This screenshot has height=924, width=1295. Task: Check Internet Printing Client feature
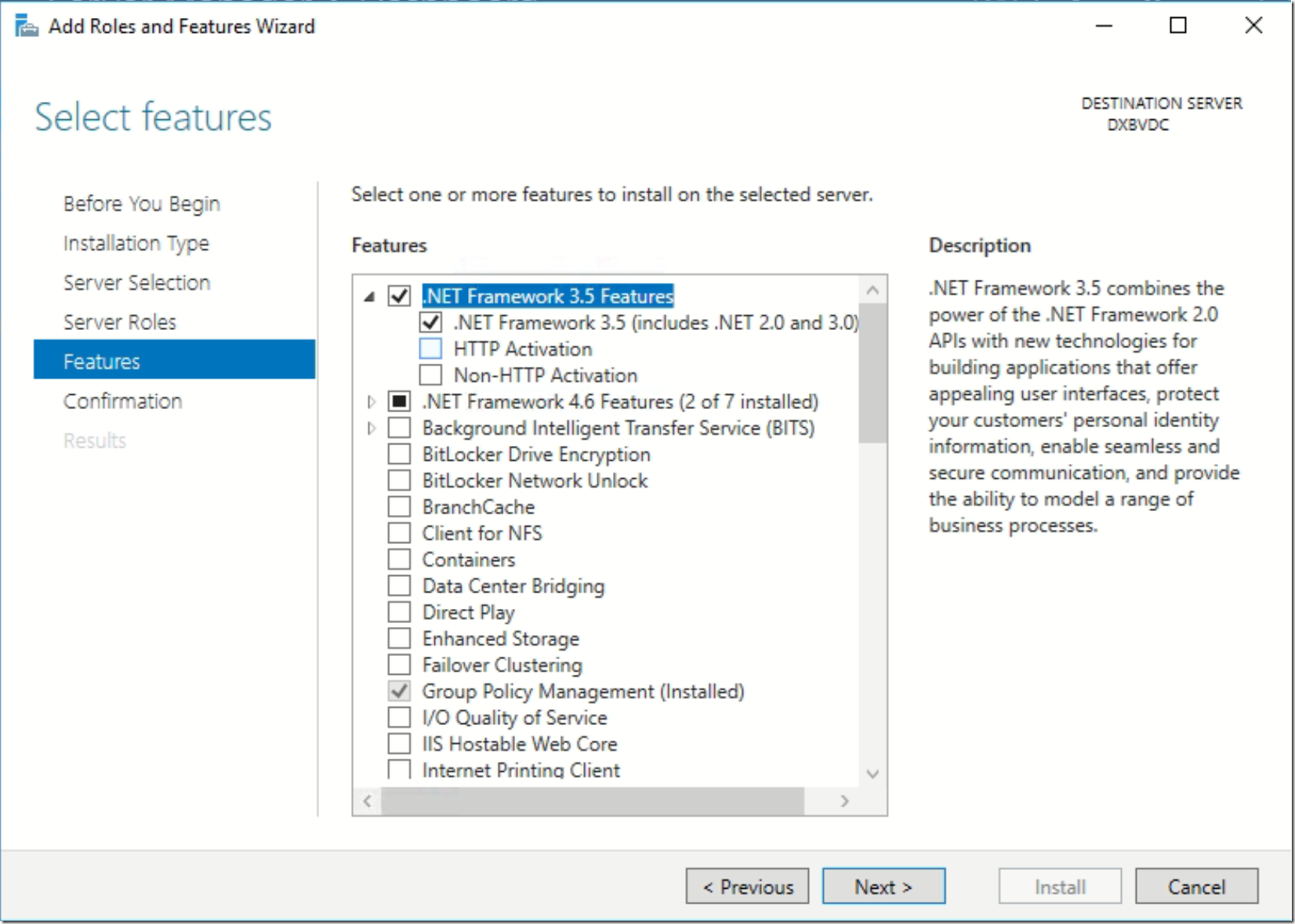(399, 769)
